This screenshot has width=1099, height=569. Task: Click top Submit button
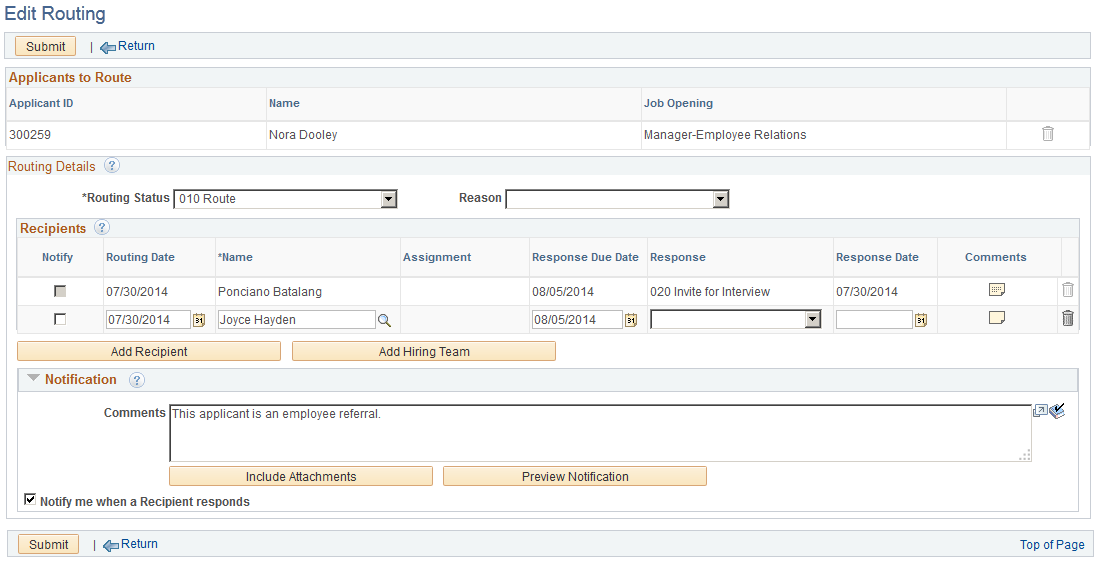click(46, 46)
